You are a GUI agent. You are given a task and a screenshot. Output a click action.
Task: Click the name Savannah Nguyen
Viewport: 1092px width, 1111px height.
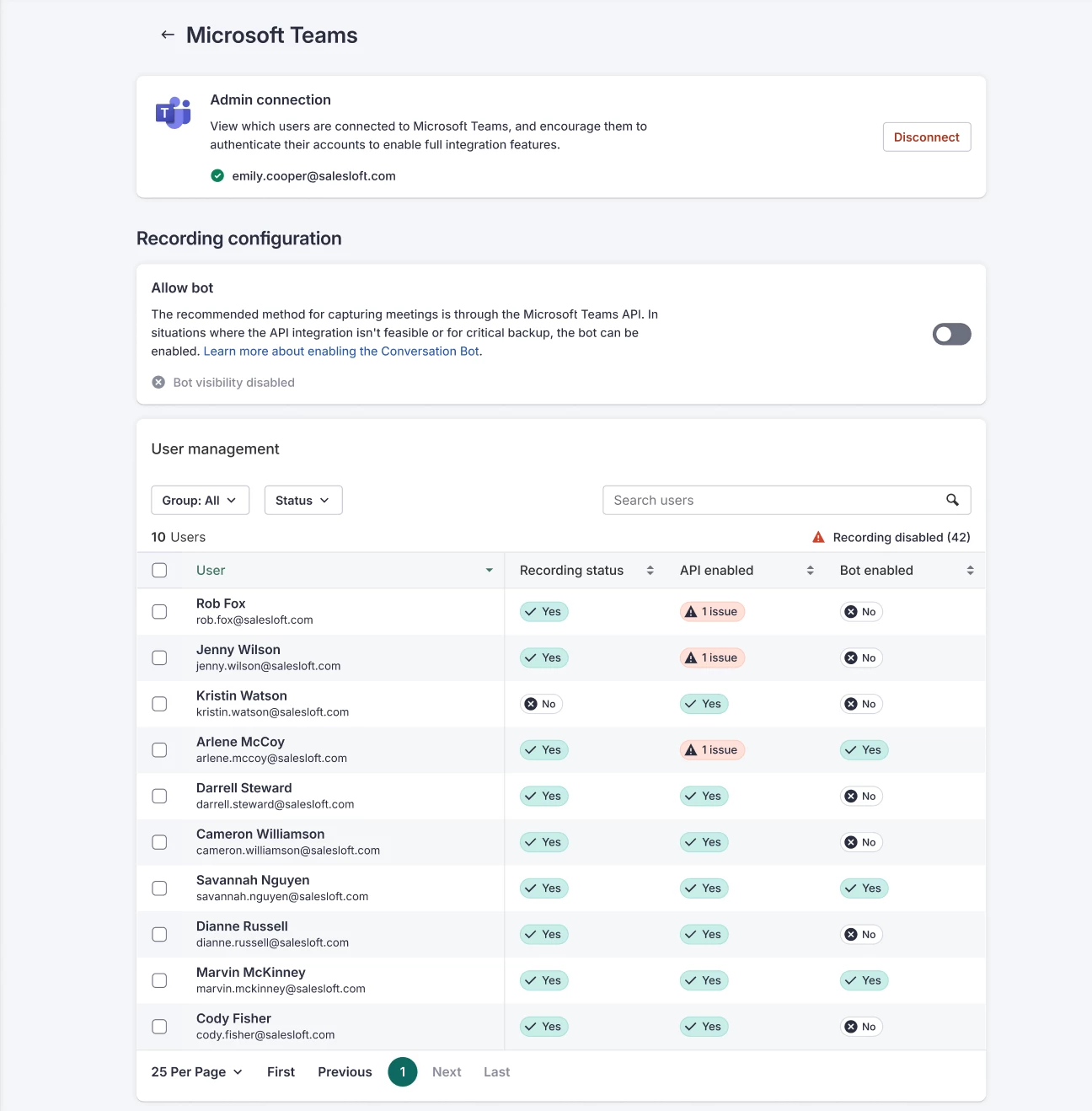(253, 880)
